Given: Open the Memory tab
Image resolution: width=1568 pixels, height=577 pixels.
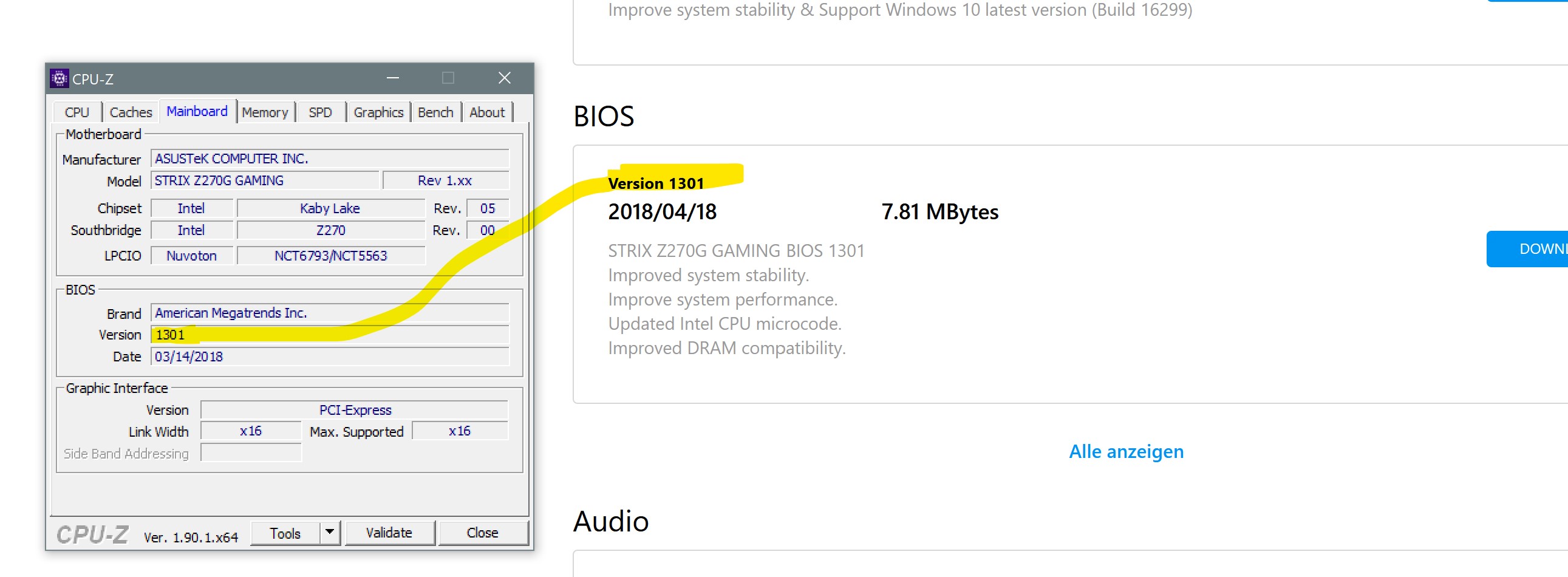Looking at the screenshot, I should point(265,112).
